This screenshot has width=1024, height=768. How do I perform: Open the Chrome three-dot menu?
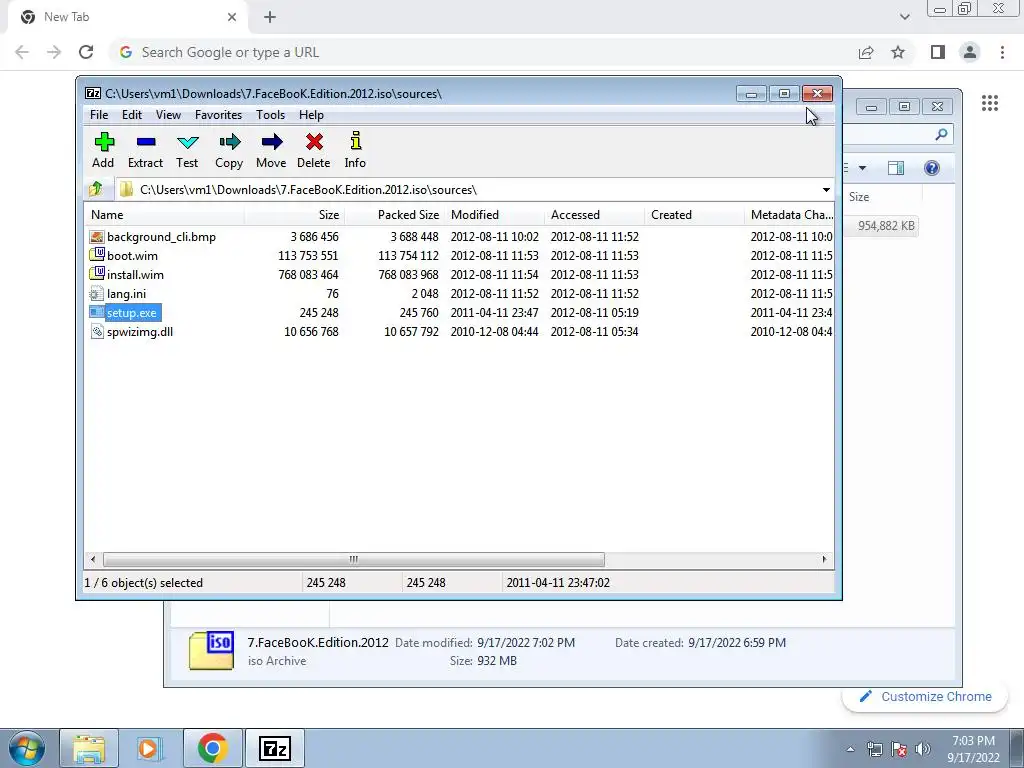(x=1002, y=52)
